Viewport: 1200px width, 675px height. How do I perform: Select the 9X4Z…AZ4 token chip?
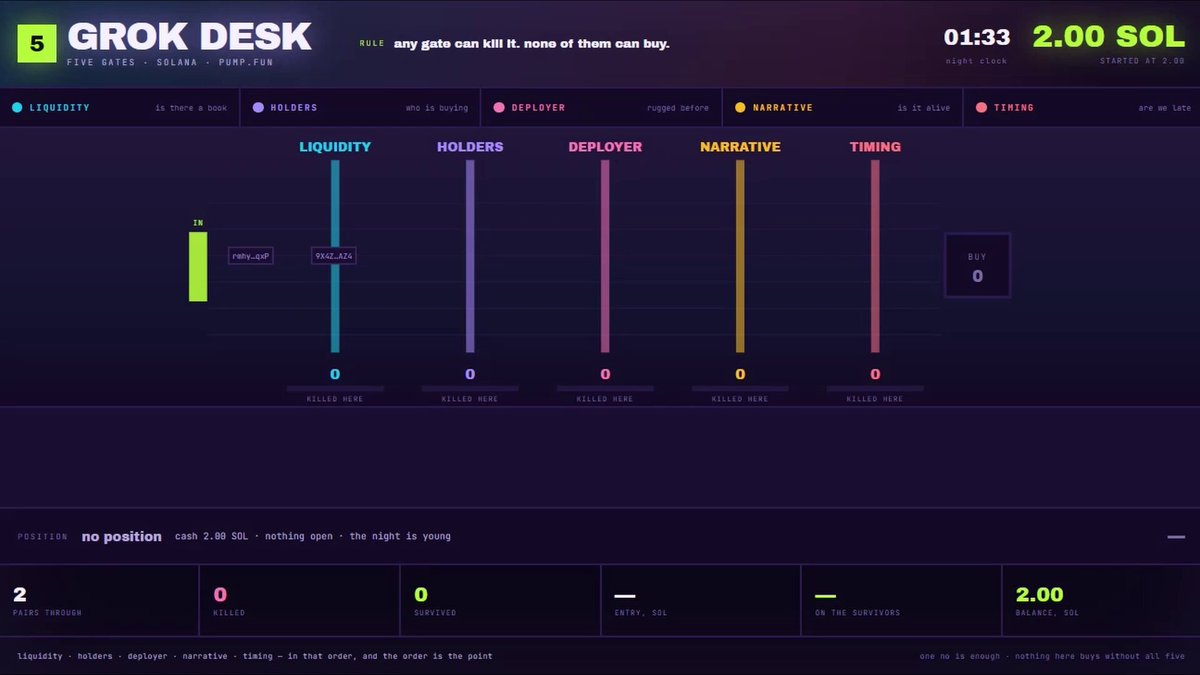click(334, 256)
